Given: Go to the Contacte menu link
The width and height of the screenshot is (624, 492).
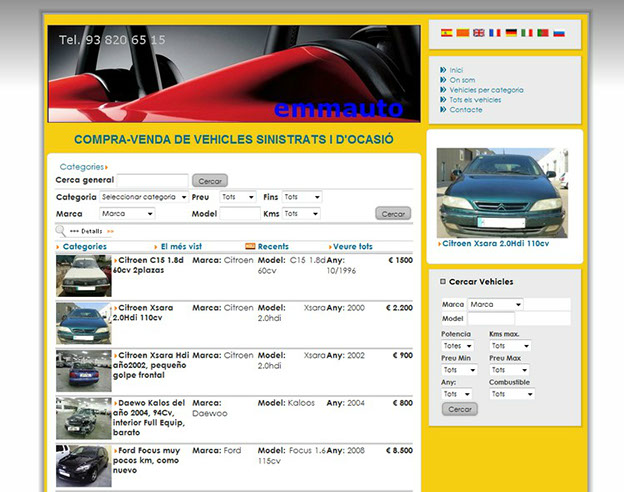Looking at the screenshot, I should 466,110.
